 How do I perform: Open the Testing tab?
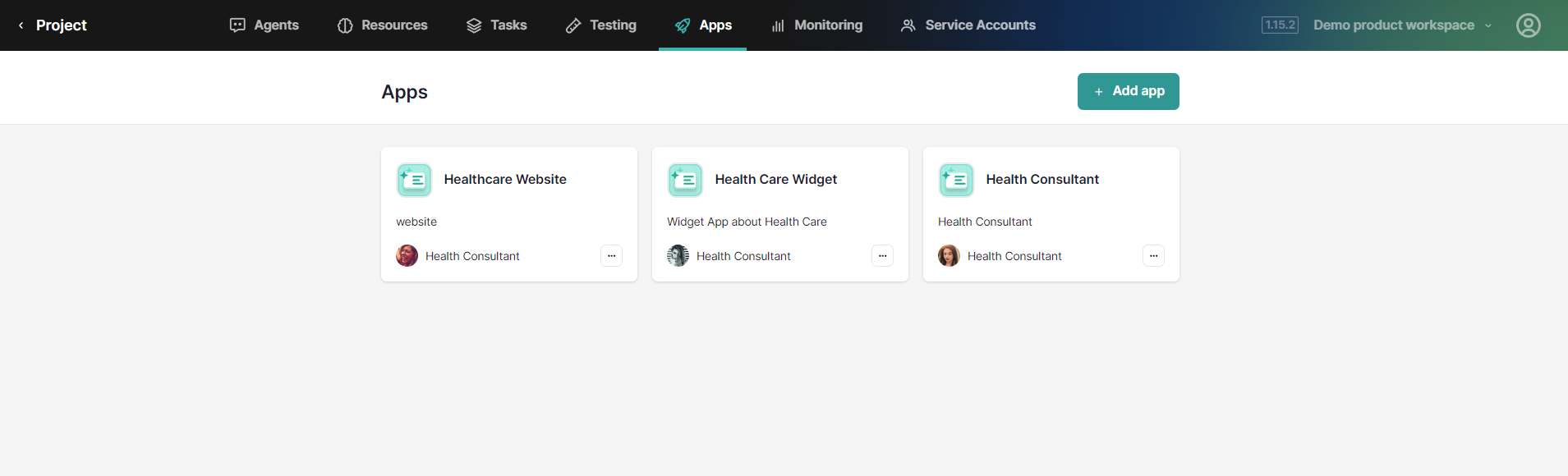click(600, 25)
